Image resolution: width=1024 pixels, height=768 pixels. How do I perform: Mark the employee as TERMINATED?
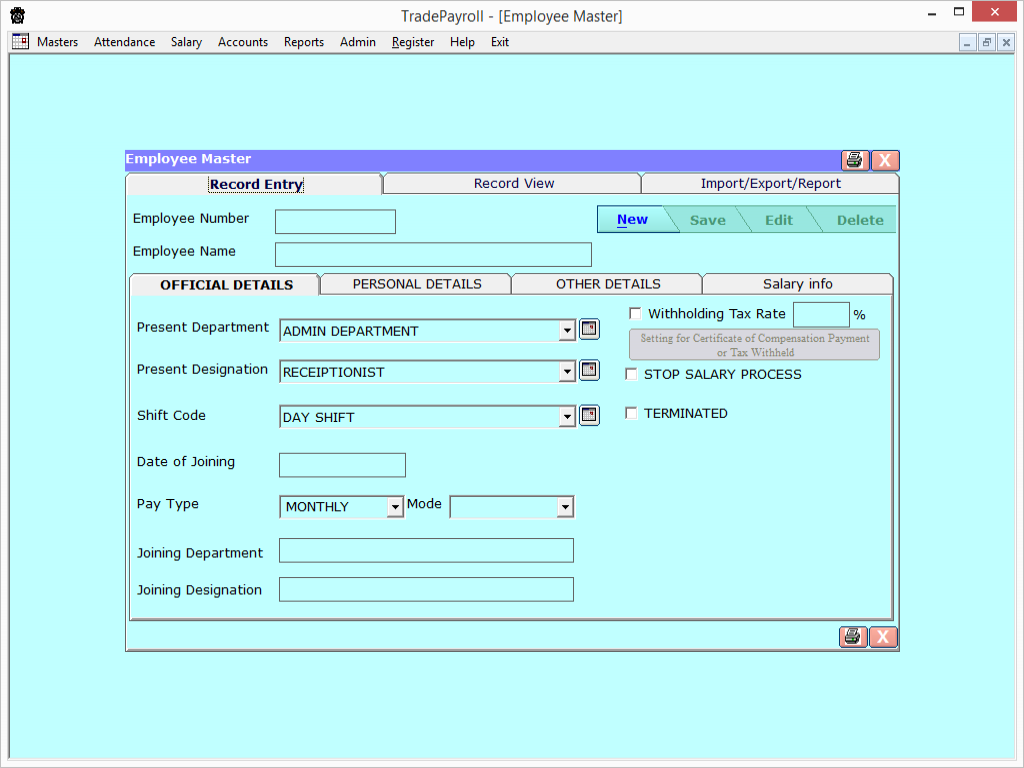[x=632, y=413]
